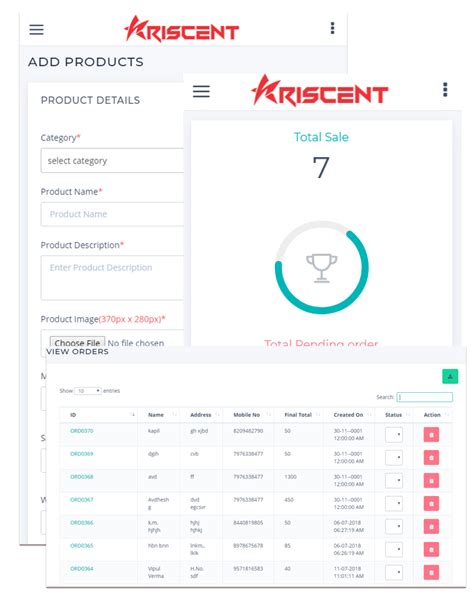Open order link ORD0370
This screenshot has width=474, height=594.
tap(82, 431)
